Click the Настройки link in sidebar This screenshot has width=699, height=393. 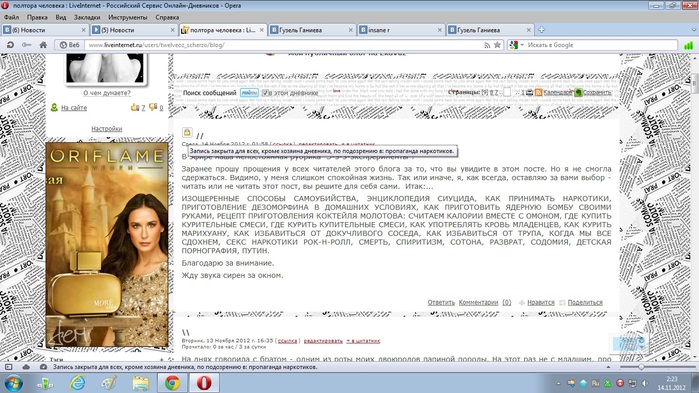[107, 129]
